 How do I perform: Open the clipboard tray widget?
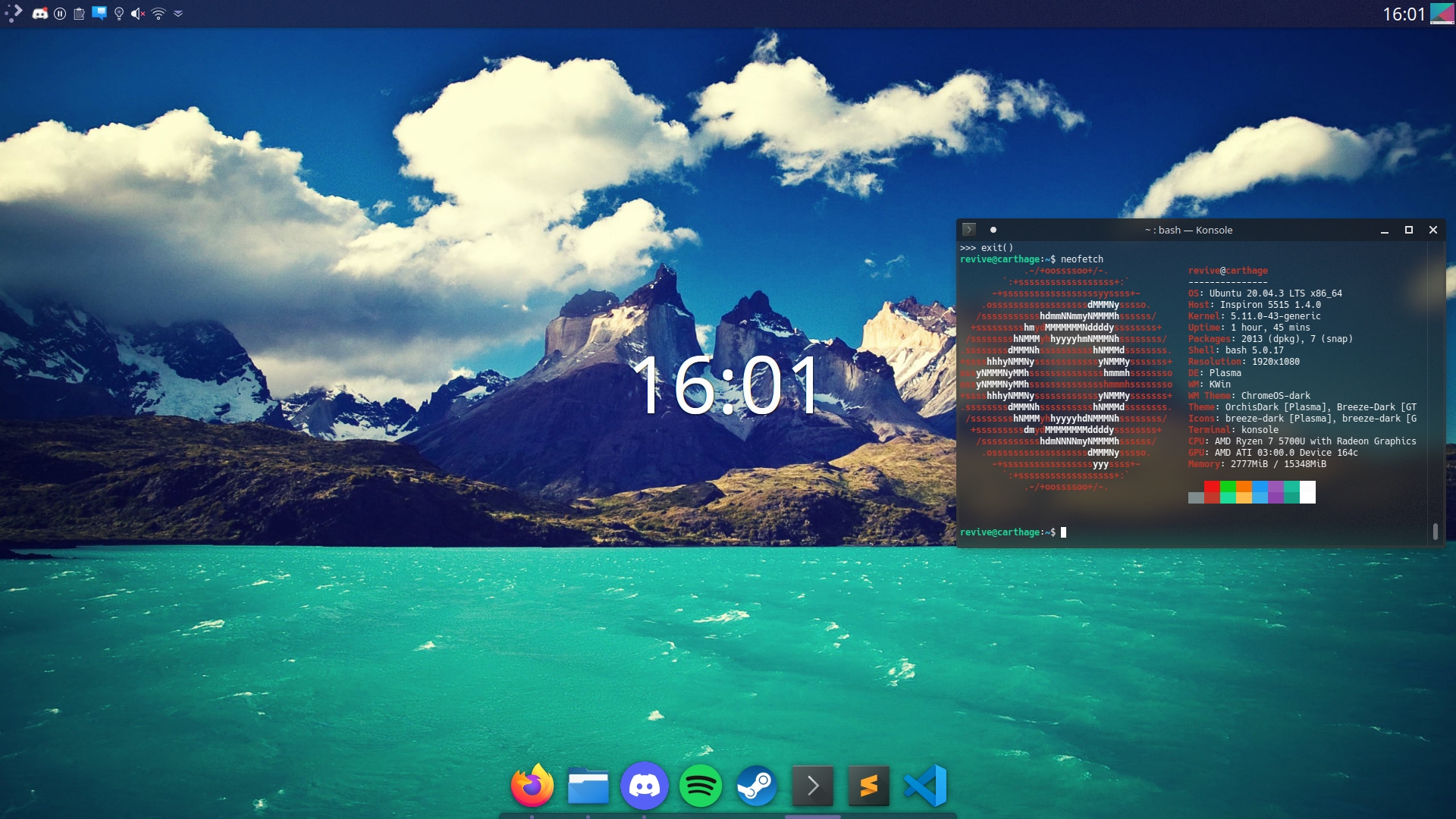pos(79,14)
